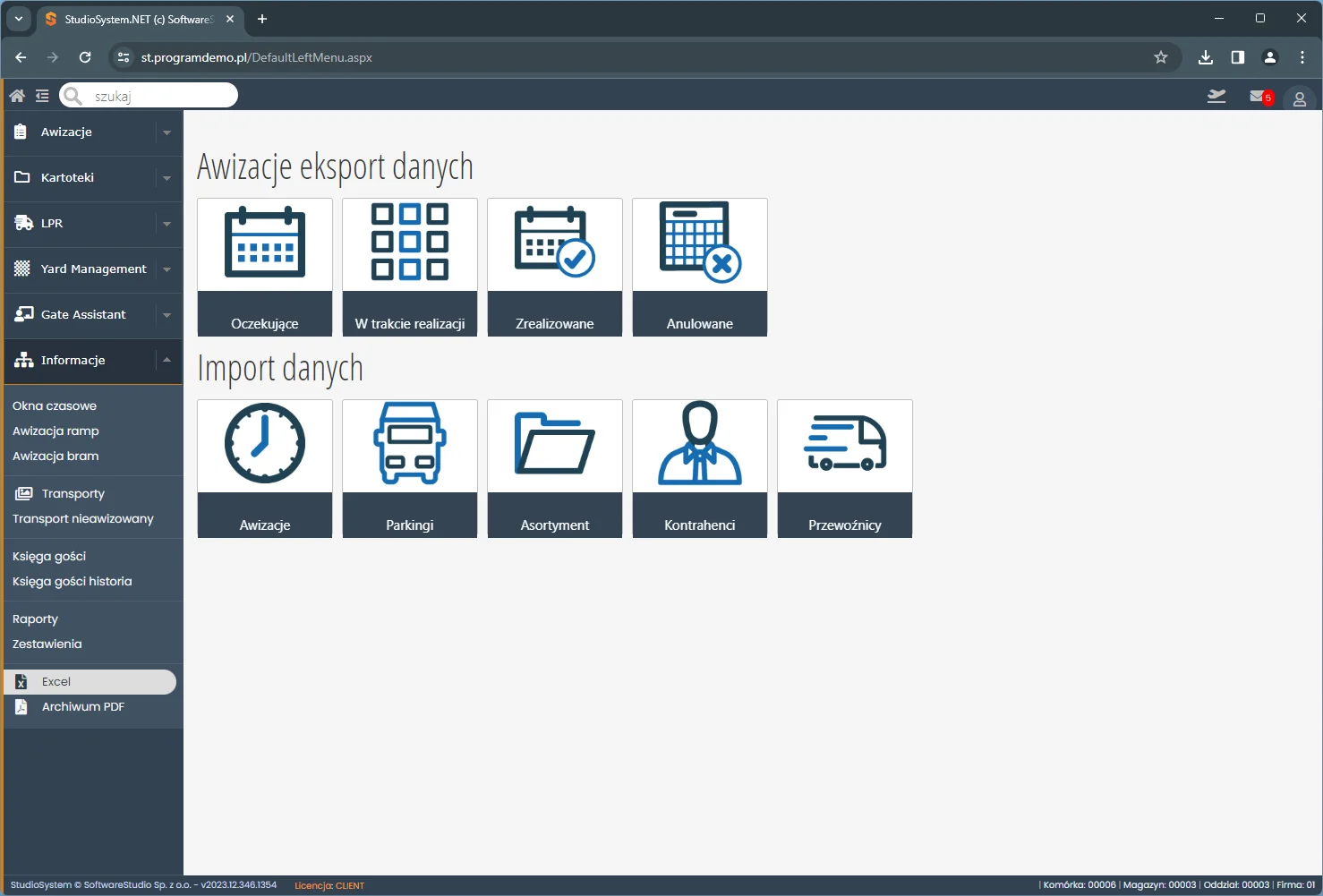
Task: Click the home icon in app toolbar
Action: click(17, 96)
